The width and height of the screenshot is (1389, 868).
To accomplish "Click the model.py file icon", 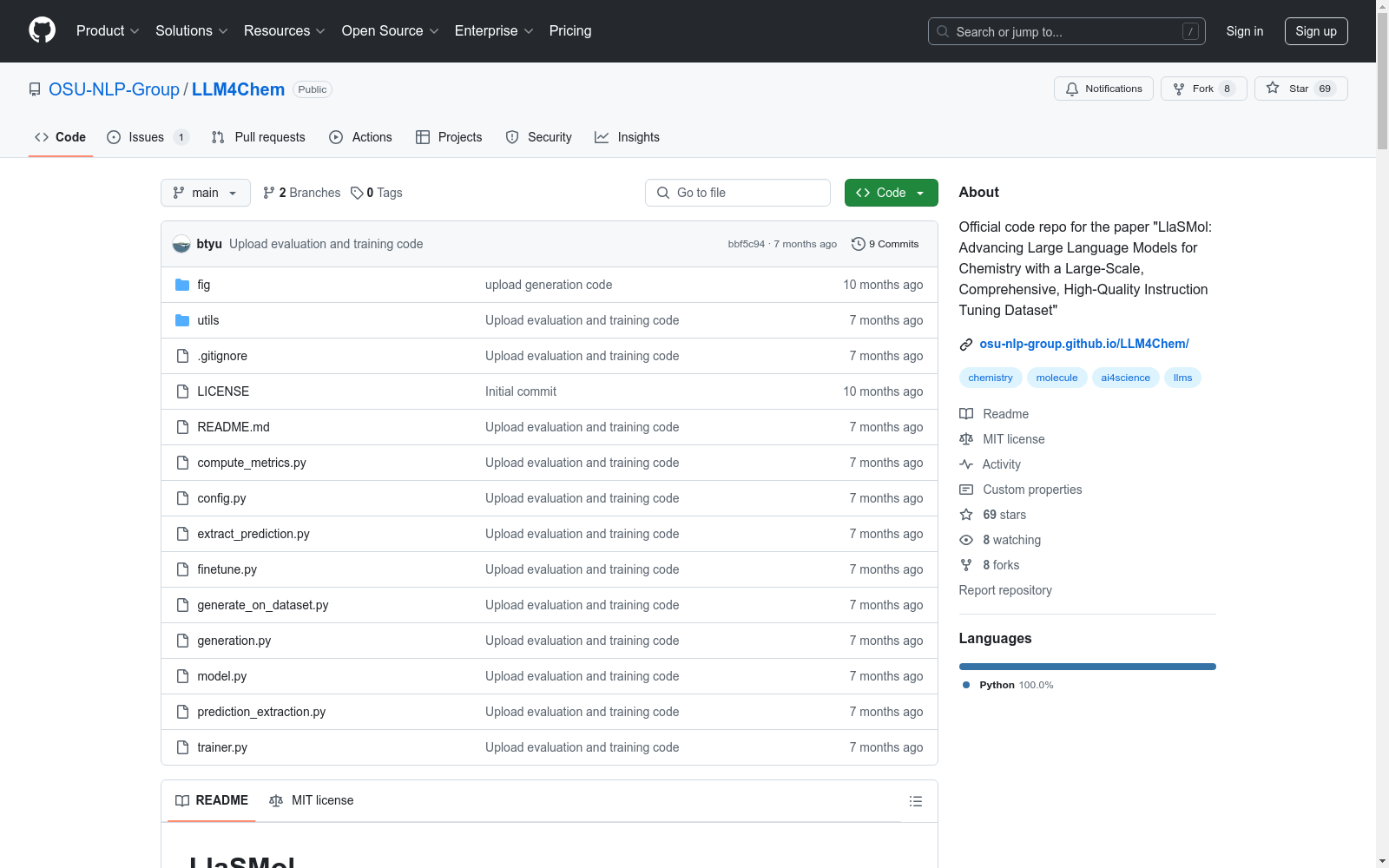I will [182, 676].
